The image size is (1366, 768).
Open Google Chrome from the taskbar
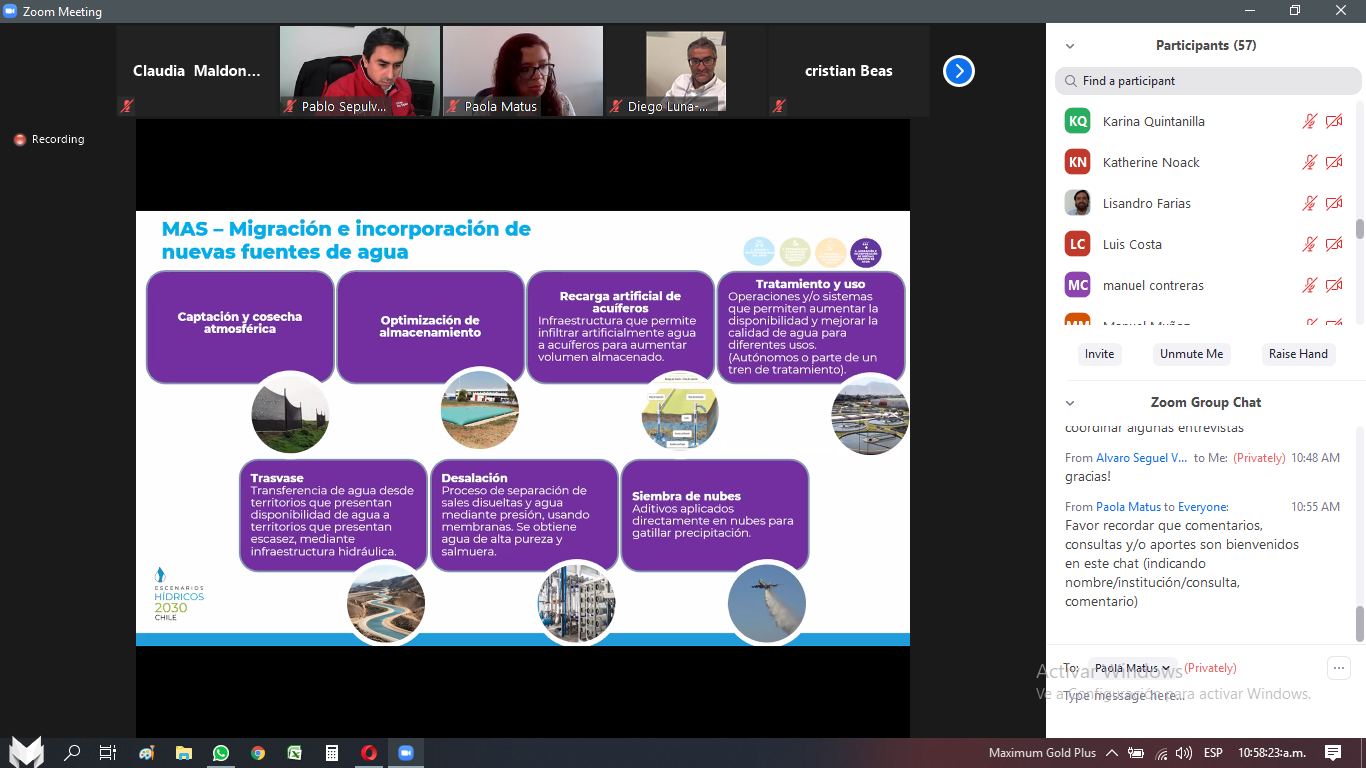click(258, 753)
